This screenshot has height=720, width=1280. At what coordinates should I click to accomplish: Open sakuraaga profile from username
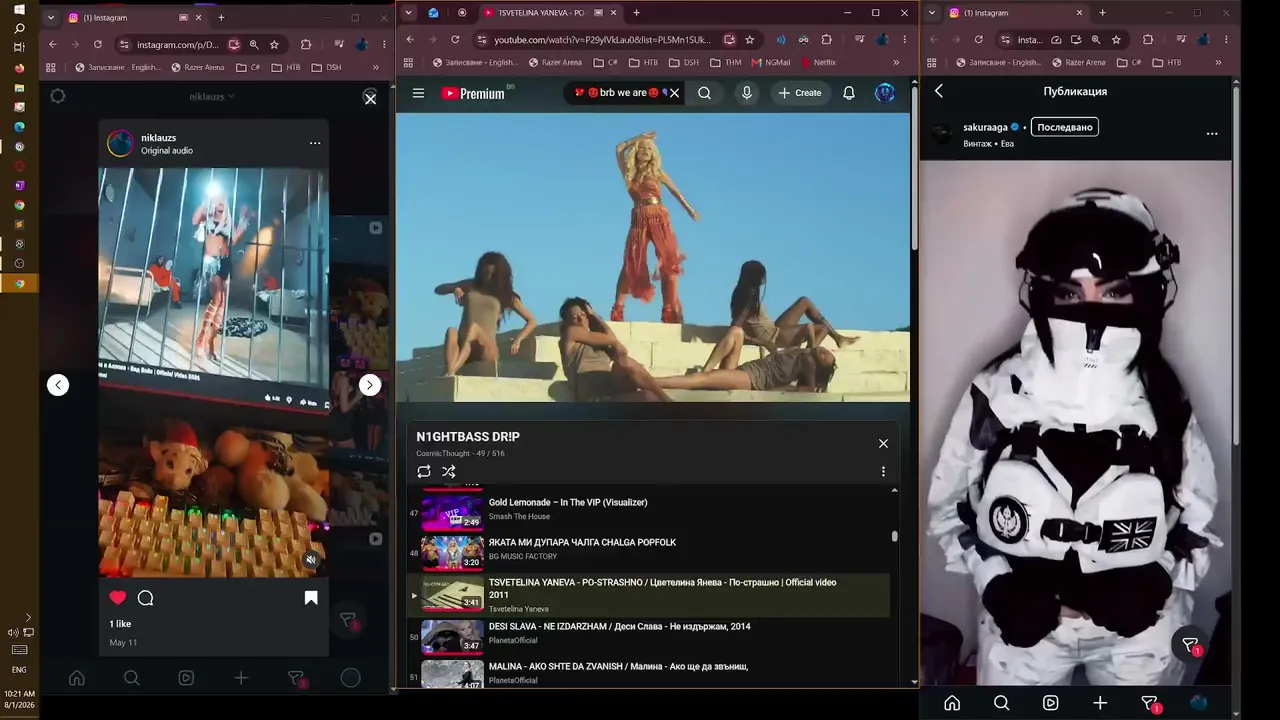click(x=985, y=127)
